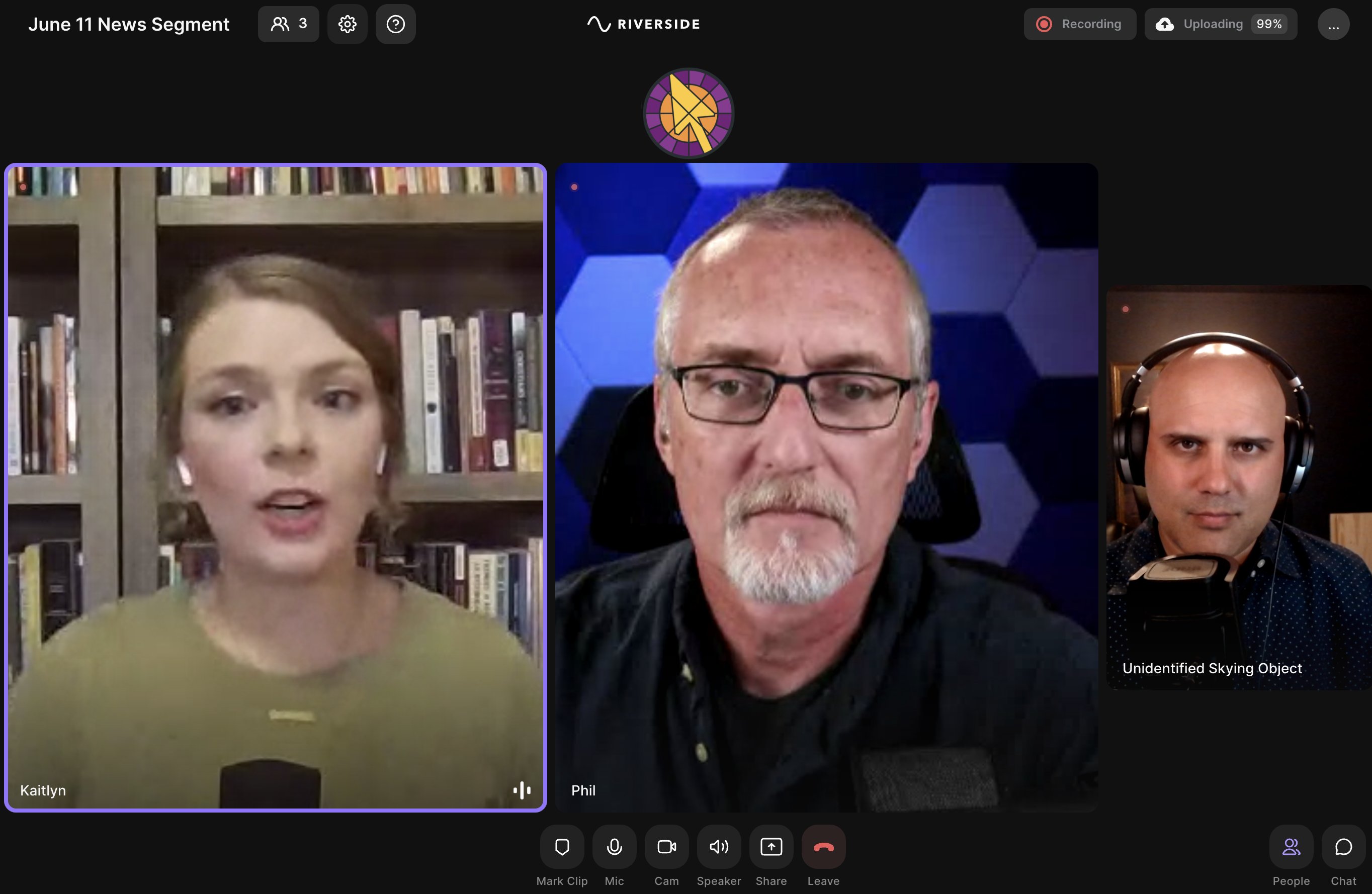Open the help question mark icon
Image resolution: width=1372 pixels, height=894 pixels.
pyautogui.click(x=395, y=24)
